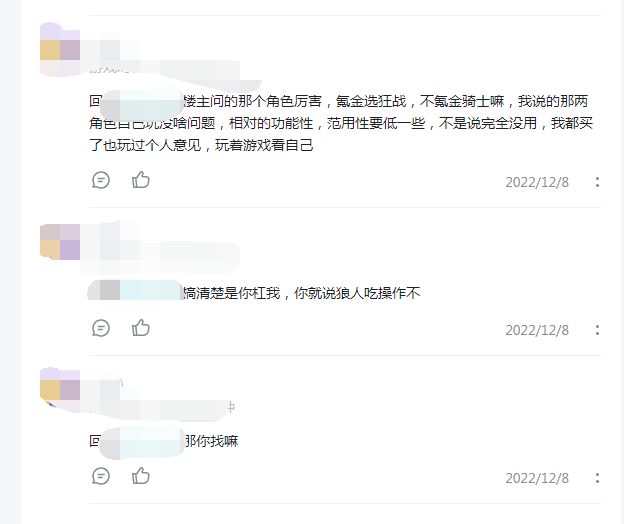The image size is (624, 524).
Task: Click the mentioned user before 那你找嘛
Action: [142, 441]
